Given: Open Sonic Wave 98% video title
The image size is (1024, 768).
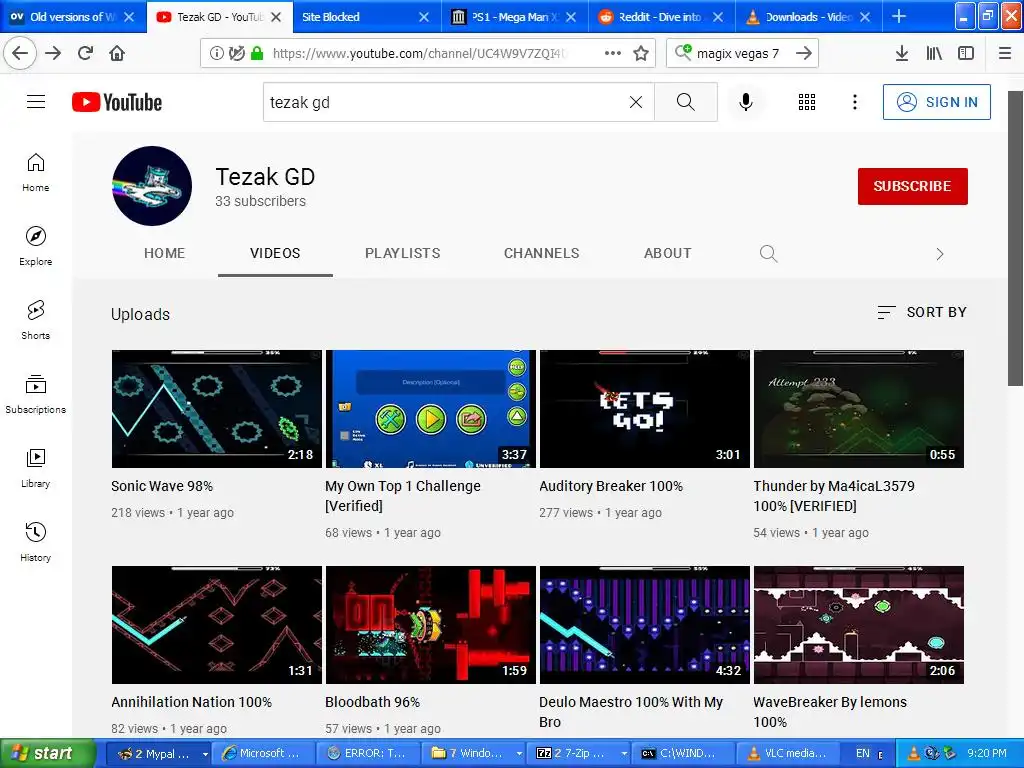Looking at the screenshot, I should pyautogui.click(x=162, y=486).
